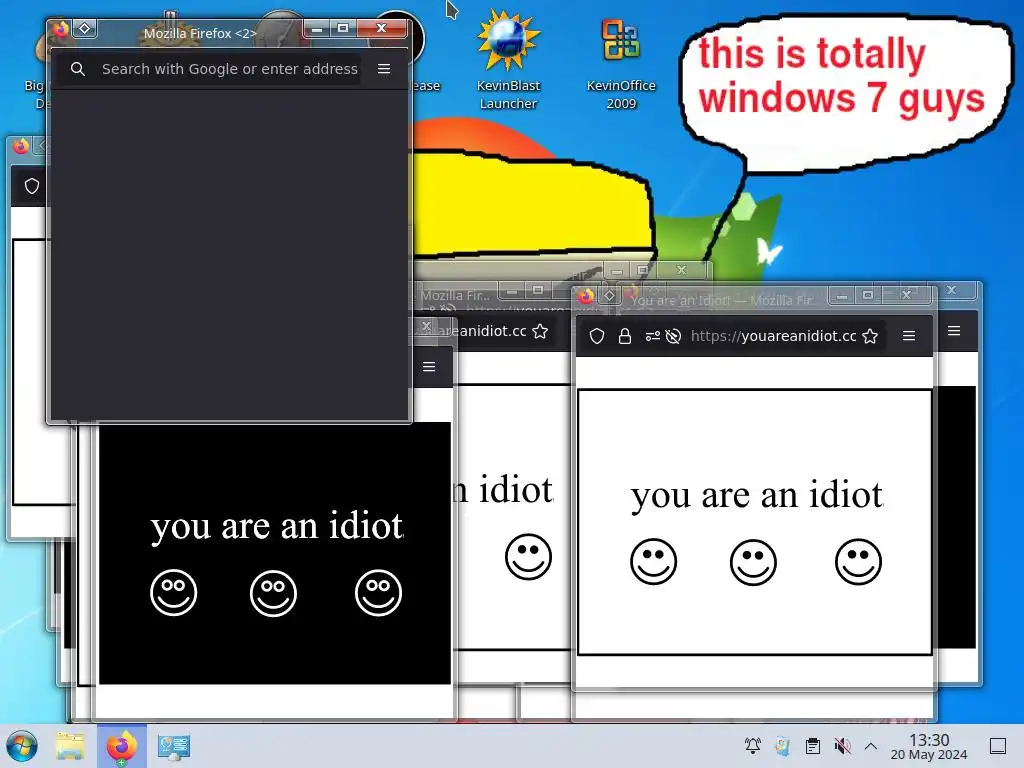The image size is (1024, 768).
Task: Close the front 'You are an Idiot' Firefox window
Action: coord(906,295)
